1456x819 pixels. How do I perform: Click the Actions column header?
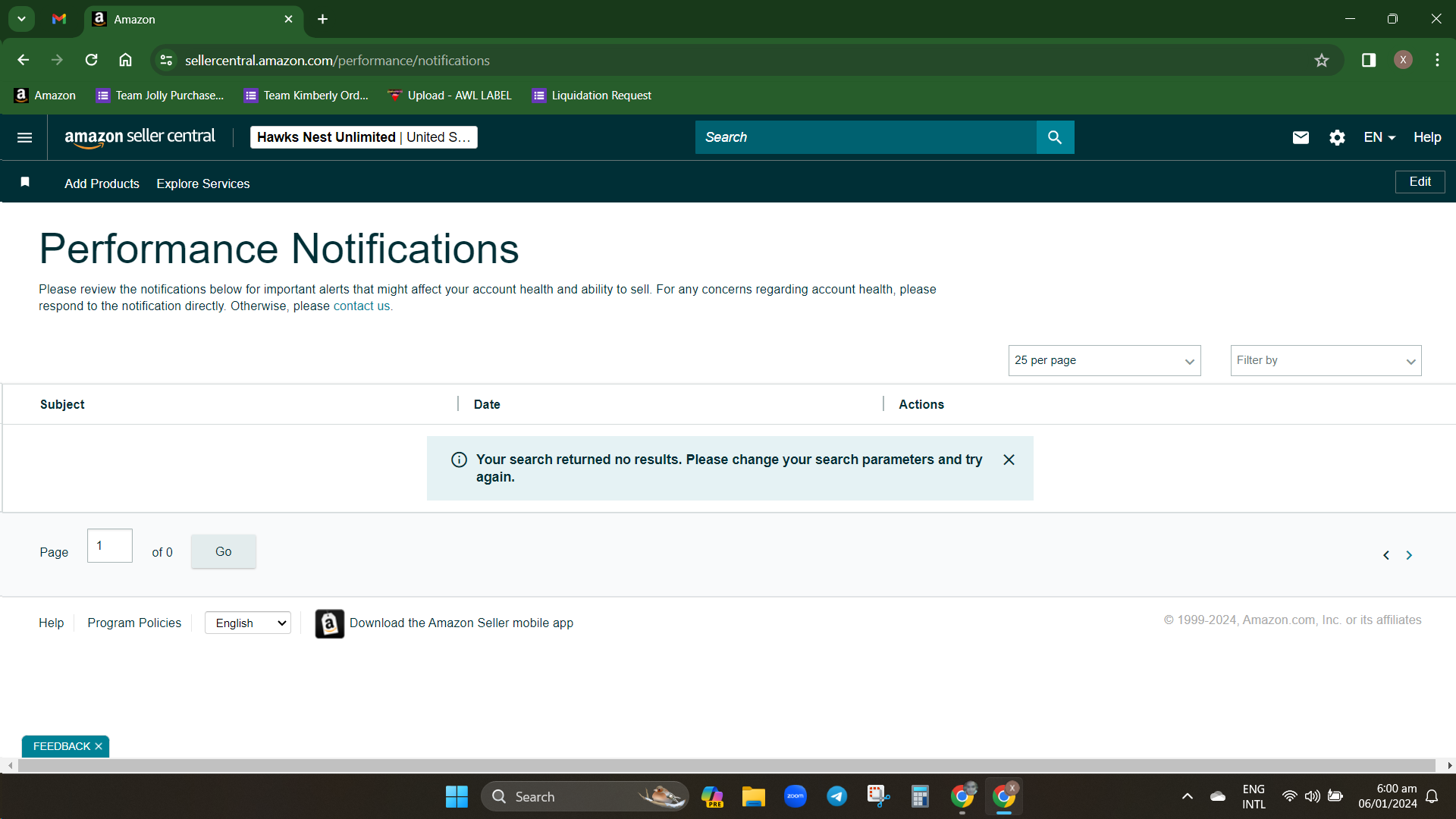(x=921, y=405)
